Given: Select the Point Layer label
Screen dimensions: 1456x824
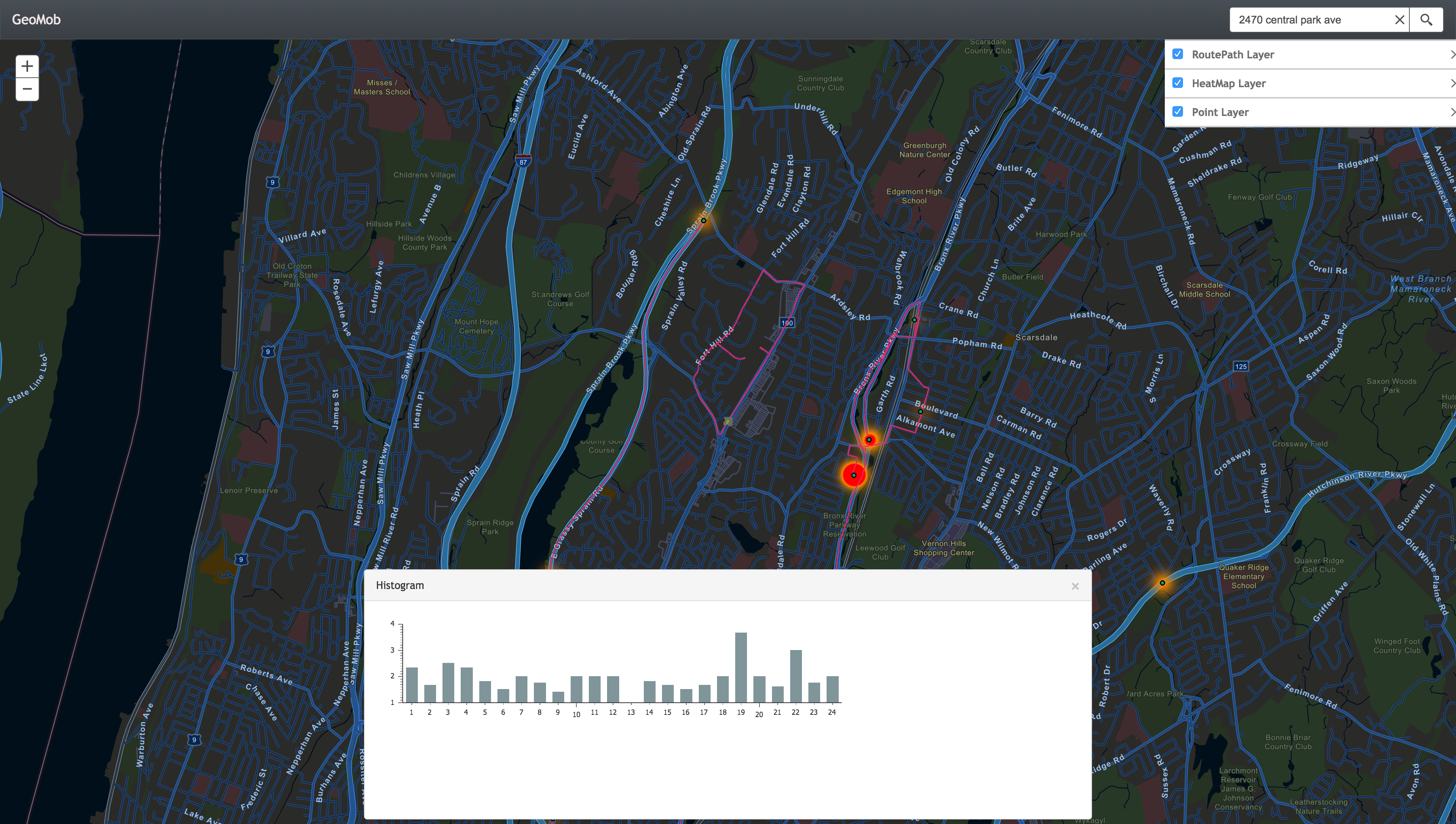Looking at the screenshot, I should [x=1220, y=112].
